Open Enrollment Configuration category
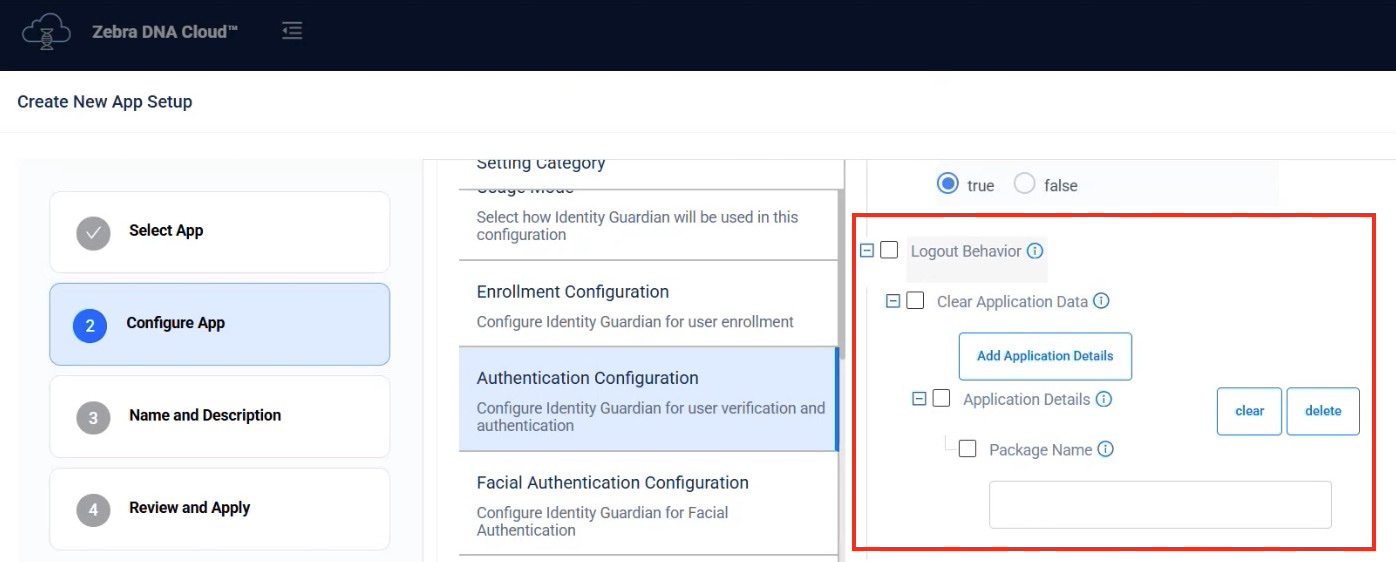The height and width of the screenshot is (562, 1396). [x=648, y=304]
